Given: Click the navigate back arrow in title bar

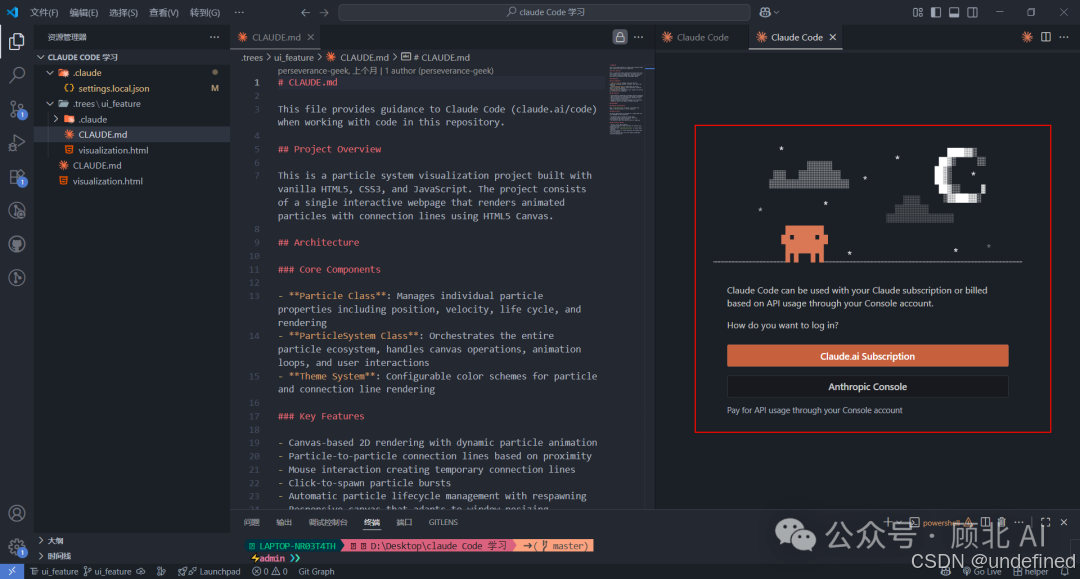Looking at the screenshot, I should click(x=305, y=12).
